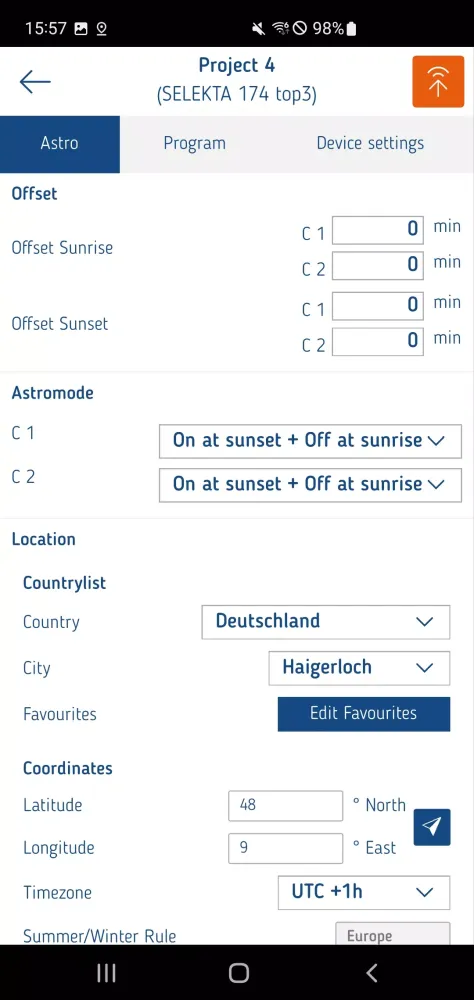The height and width of the screenshot is (1000, 474).
Task: Tap the Summer/Winter Rule Europe button
Action: (x=392, y=934)
